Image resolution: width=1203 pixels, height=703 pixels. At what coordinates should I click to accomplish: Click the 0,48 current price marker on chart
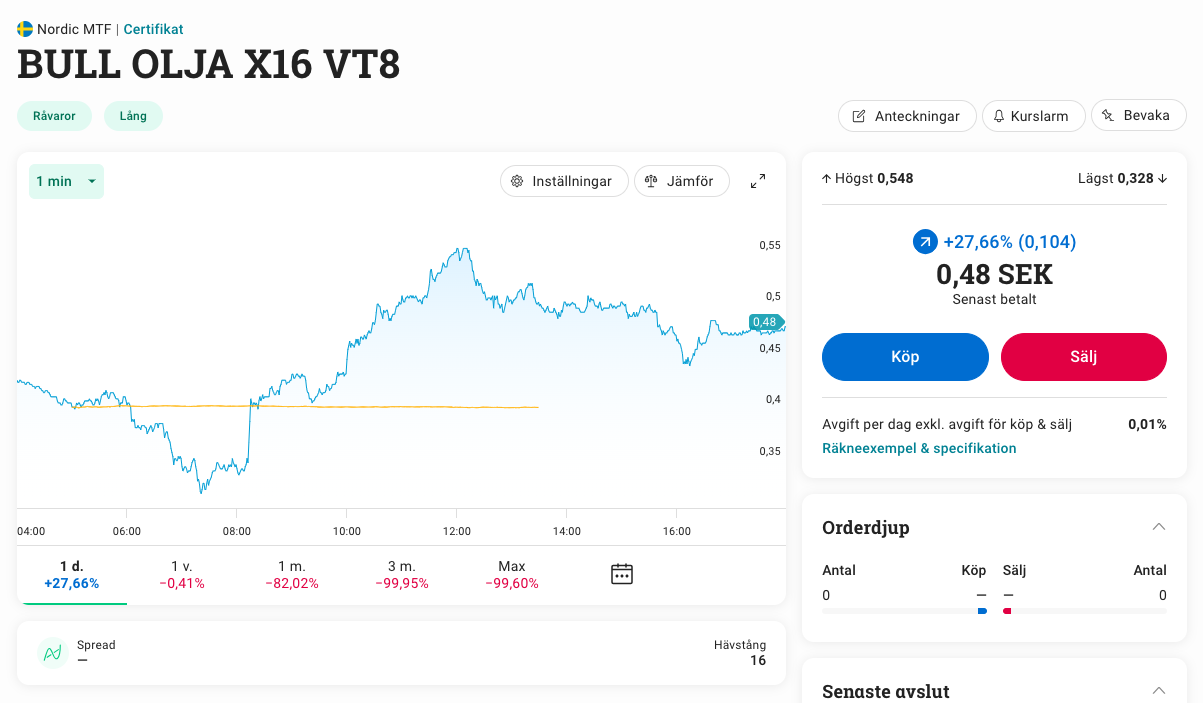tap(765, 322)
